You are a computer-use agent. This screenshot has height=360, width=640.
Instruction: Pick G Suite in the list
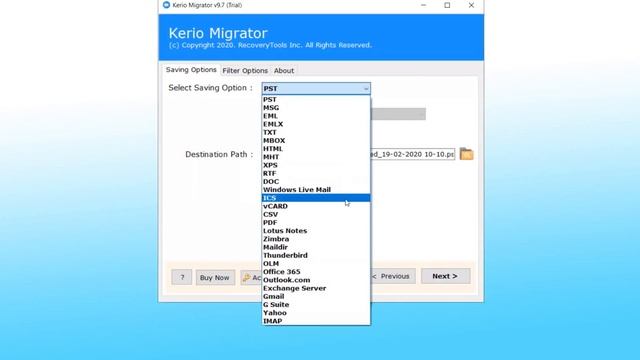(x=316, y=304)
